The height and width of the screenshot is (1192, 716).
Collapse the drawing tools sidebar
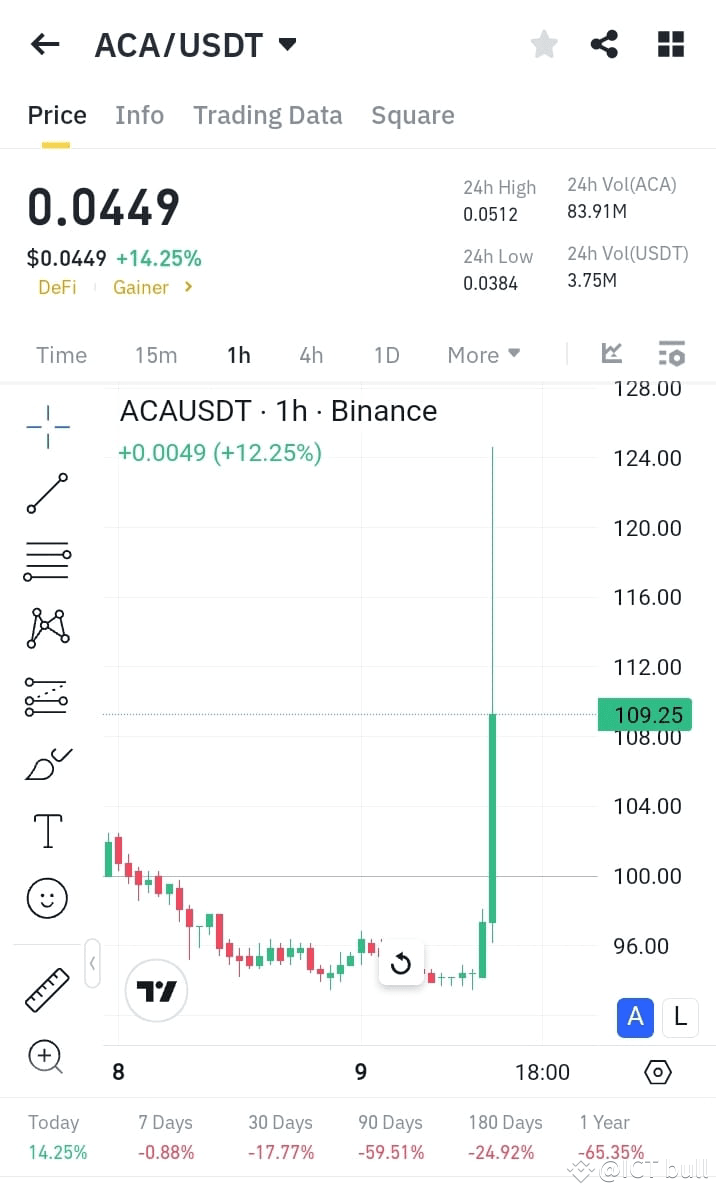coord(92,963)
